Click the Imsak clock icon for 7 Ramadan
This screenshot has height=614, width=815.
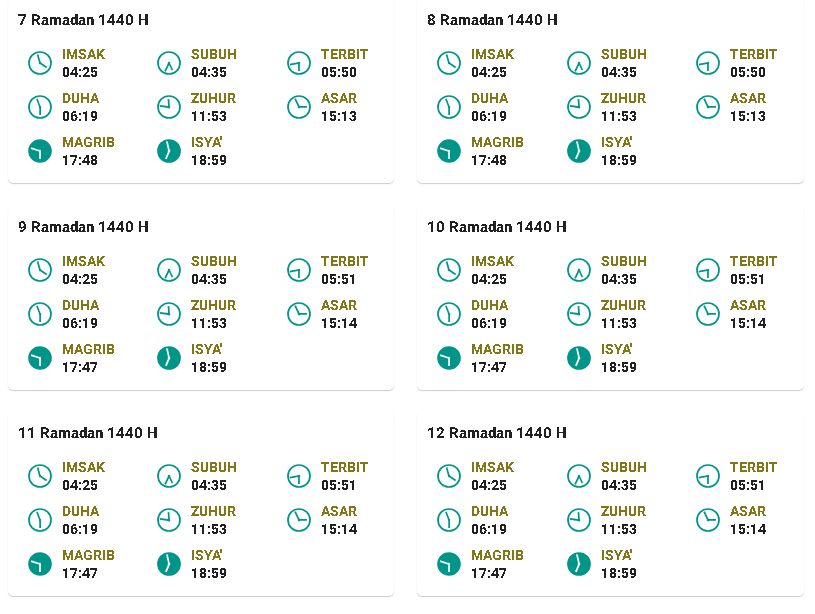point(40,63)
